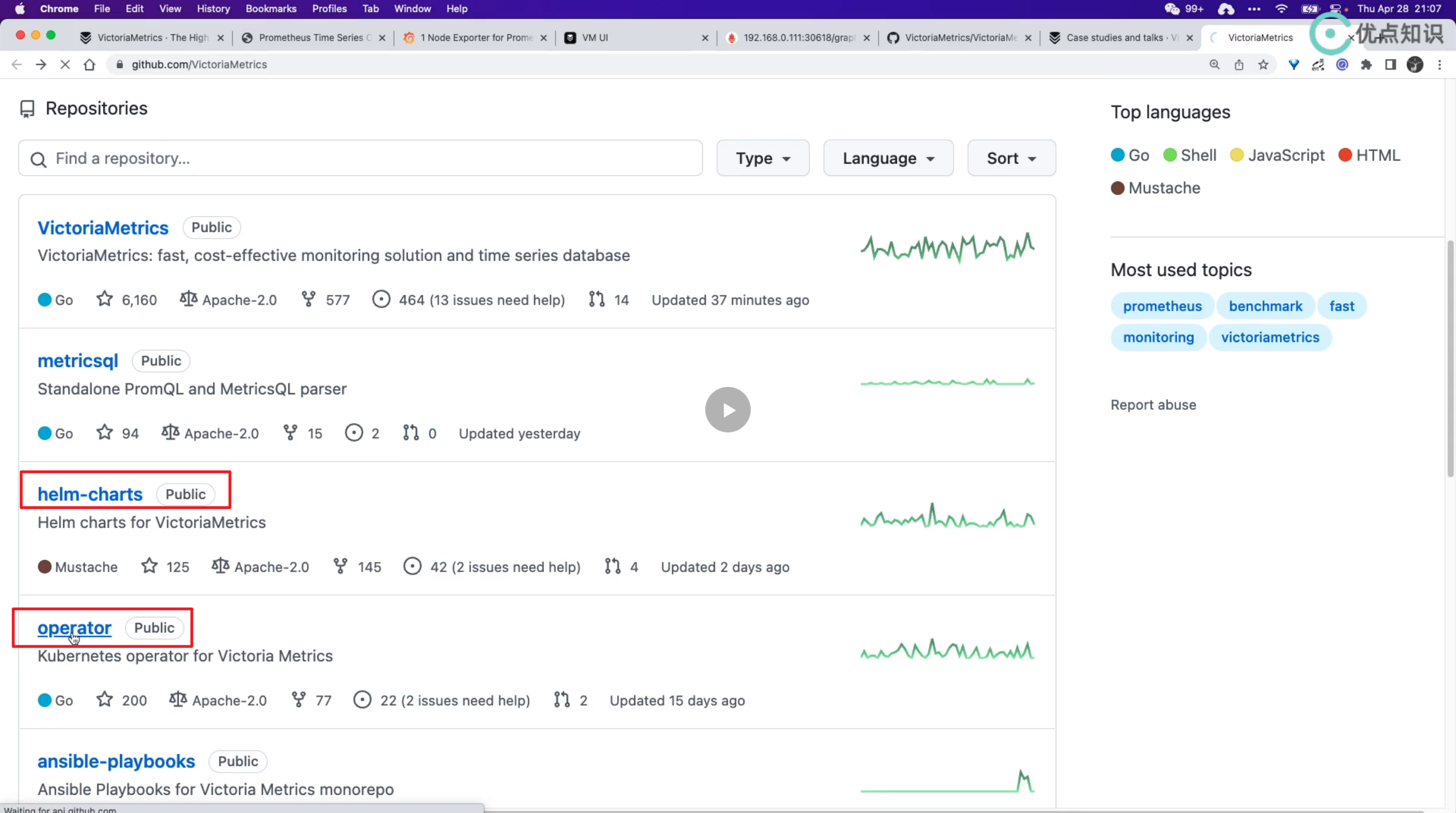The width and height of the screenshot is (1456, 813).
Task: Open the Chrome three-dot menu
Action: (1440, 65)
